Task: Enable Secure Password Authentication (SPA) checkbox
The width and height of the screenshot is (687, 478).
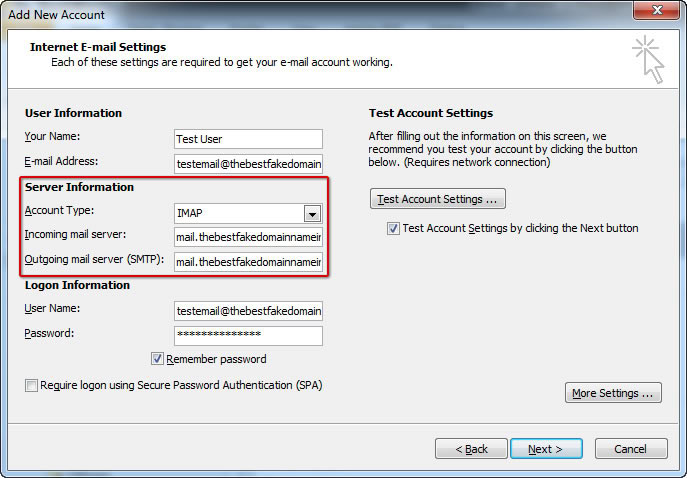Action: 31,386
